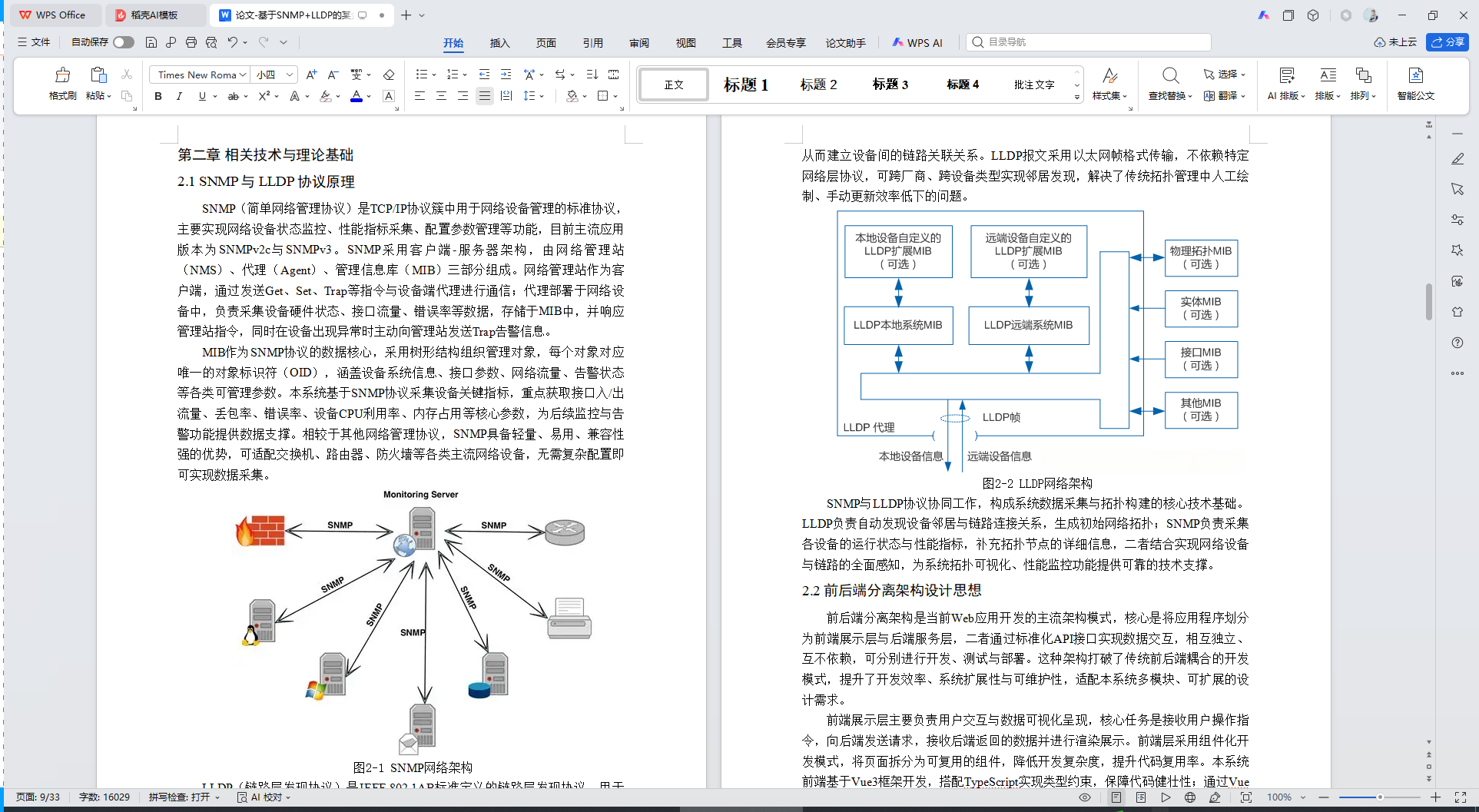1479x812 pixels.
Task: Toggle eye-protection mode in status bar
Action: tap(1085, 797)
